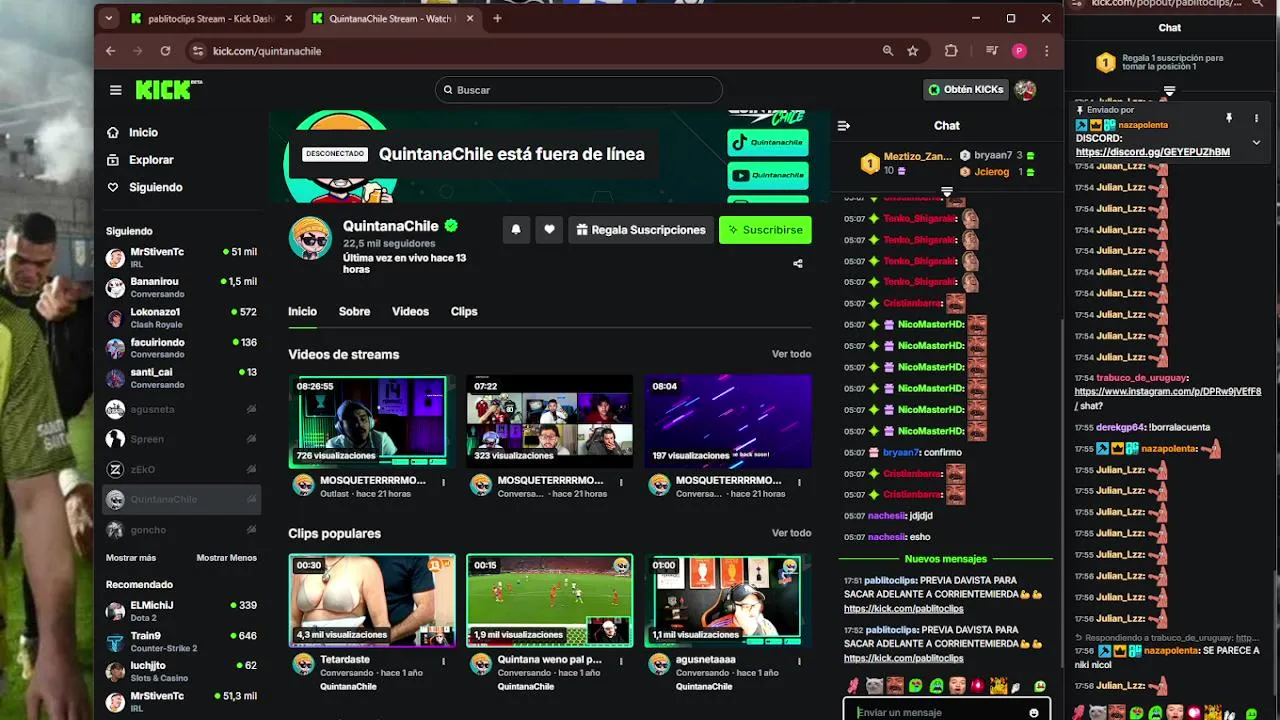Click the Nuevos mensajes divider label
Image resolution: width=1280 pixels, height=720 pixels.
pyautogui.click(x=945, y=559)
